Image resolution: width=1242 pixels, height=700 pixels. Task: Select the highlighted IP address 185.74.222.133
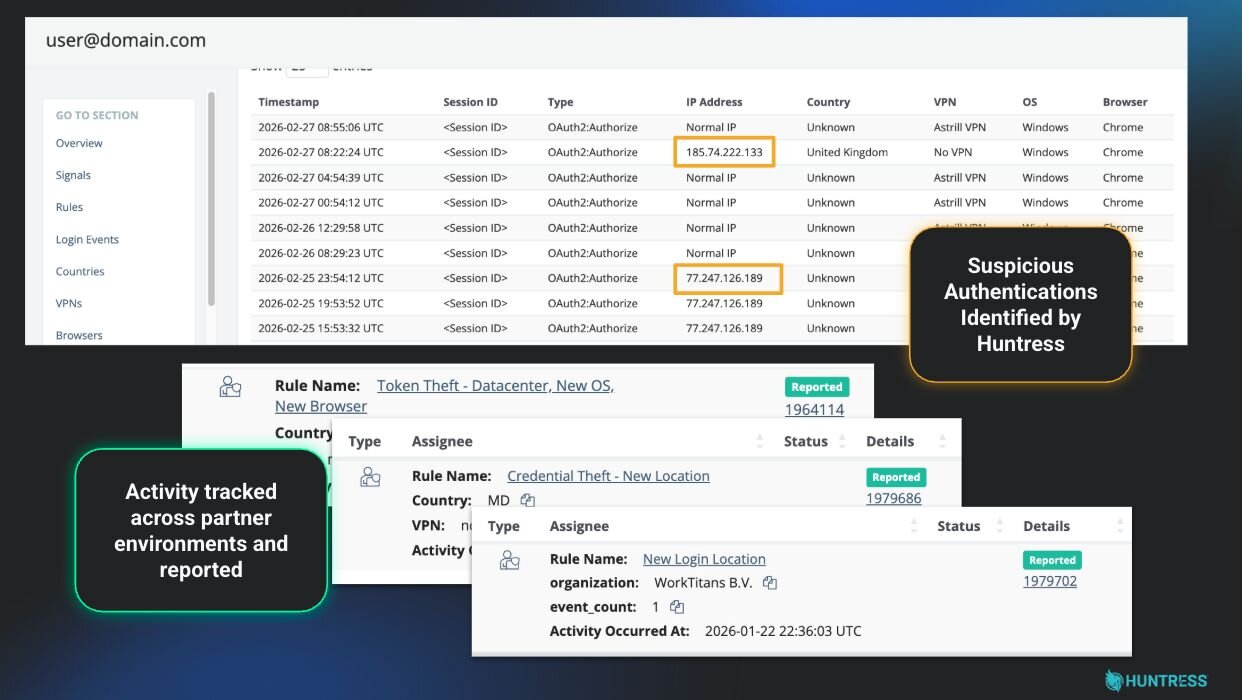[724, 153]
